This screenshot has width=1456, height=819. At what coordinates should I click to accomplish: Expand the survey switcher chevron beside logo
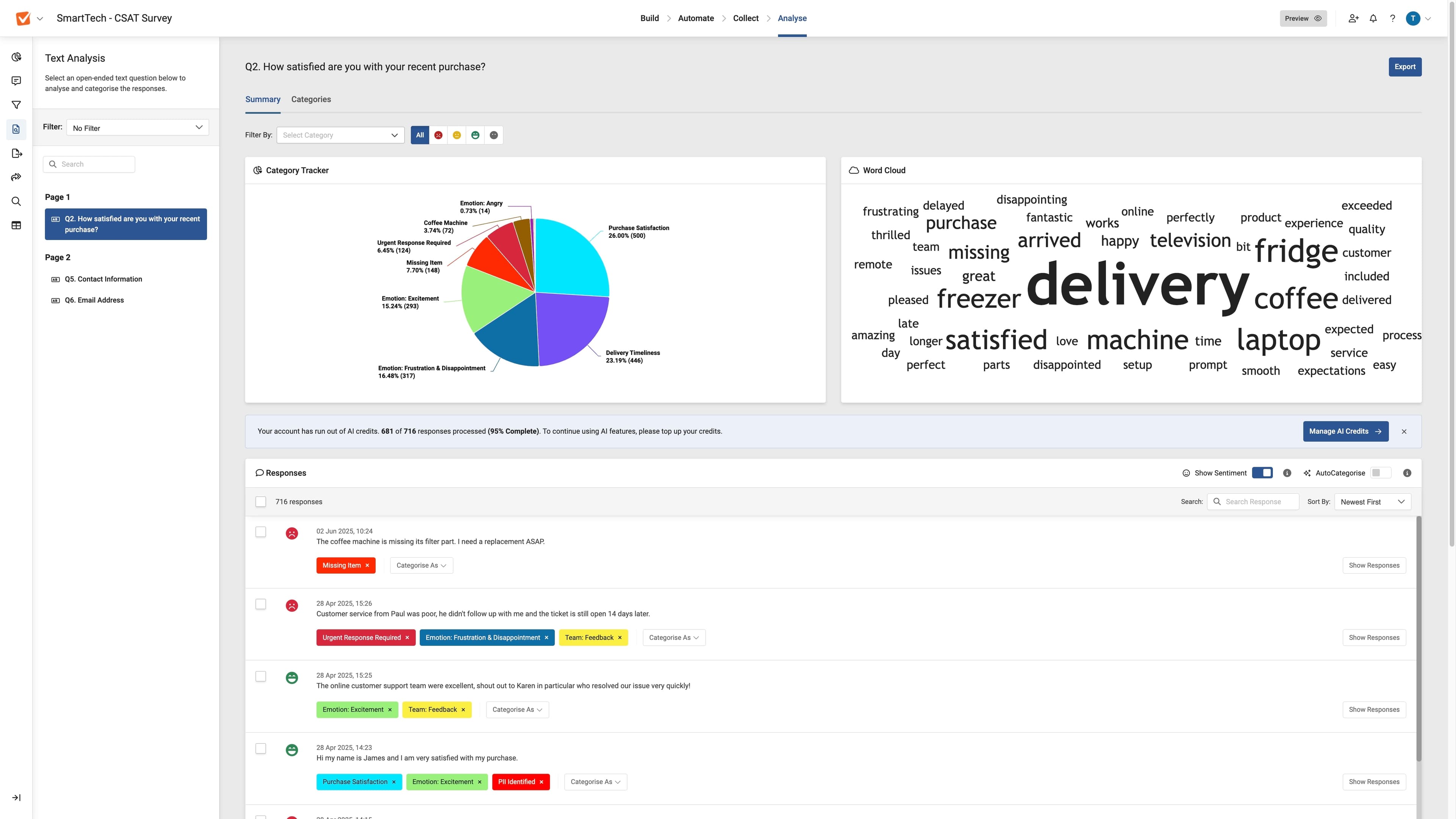tap(40, 19)
